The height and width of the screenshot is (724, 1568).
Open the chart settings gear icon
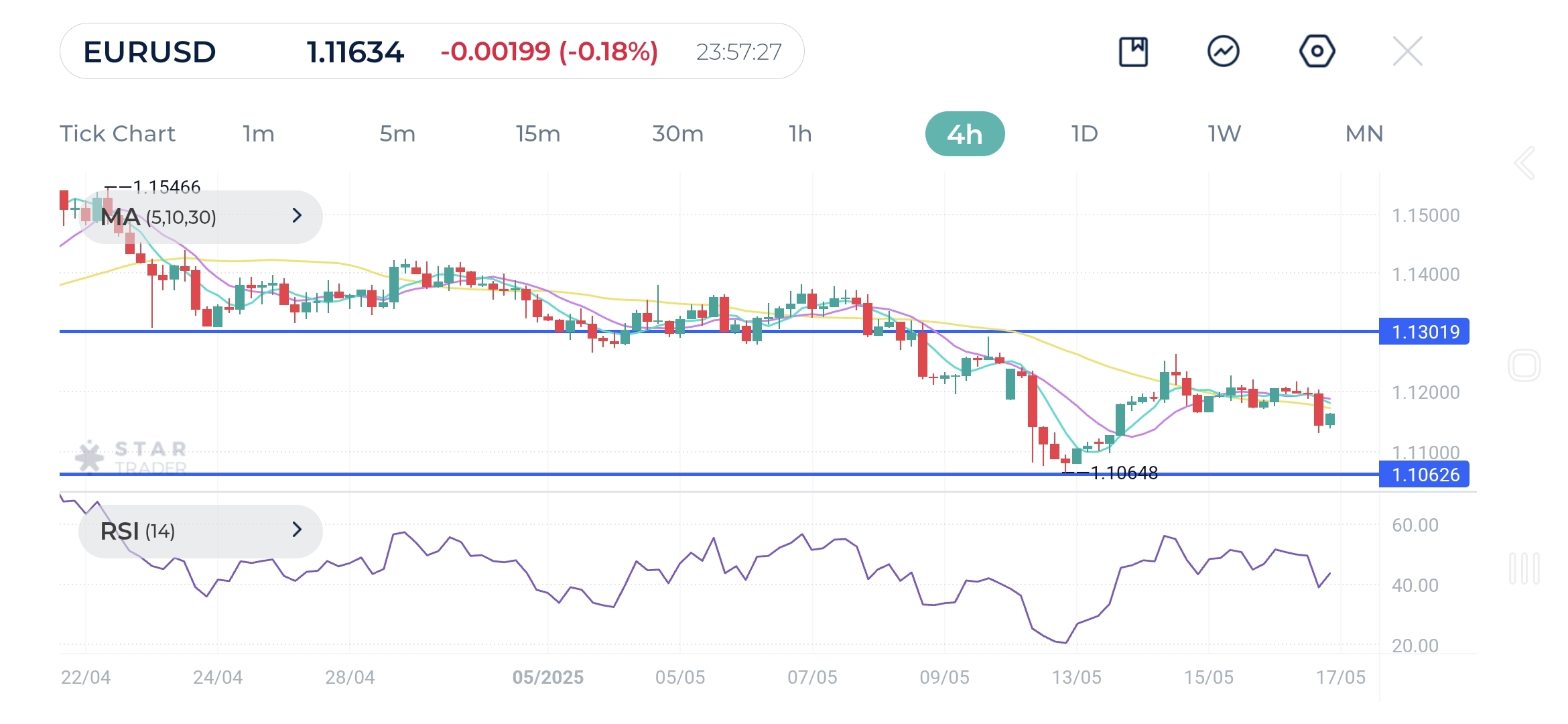click(1316, 50)
